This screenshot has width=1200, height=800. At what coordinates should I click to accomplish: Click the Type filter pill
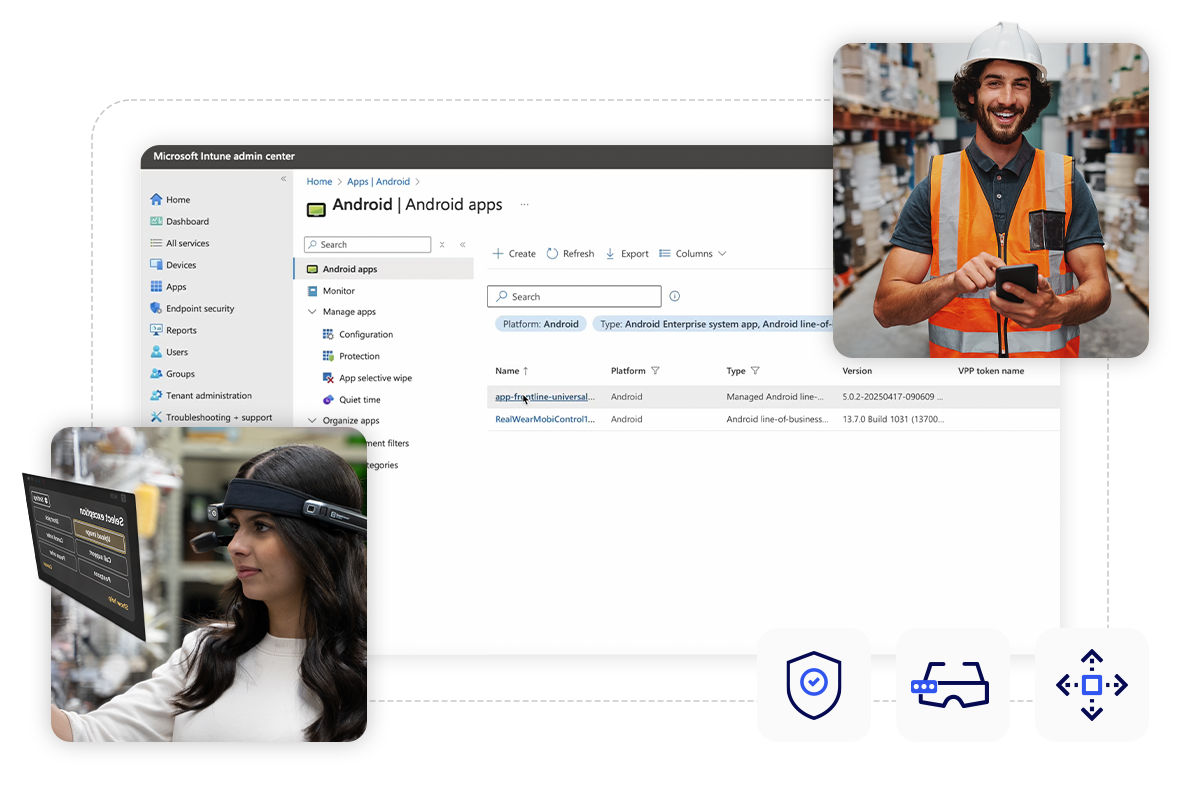[x=713, y=324]
